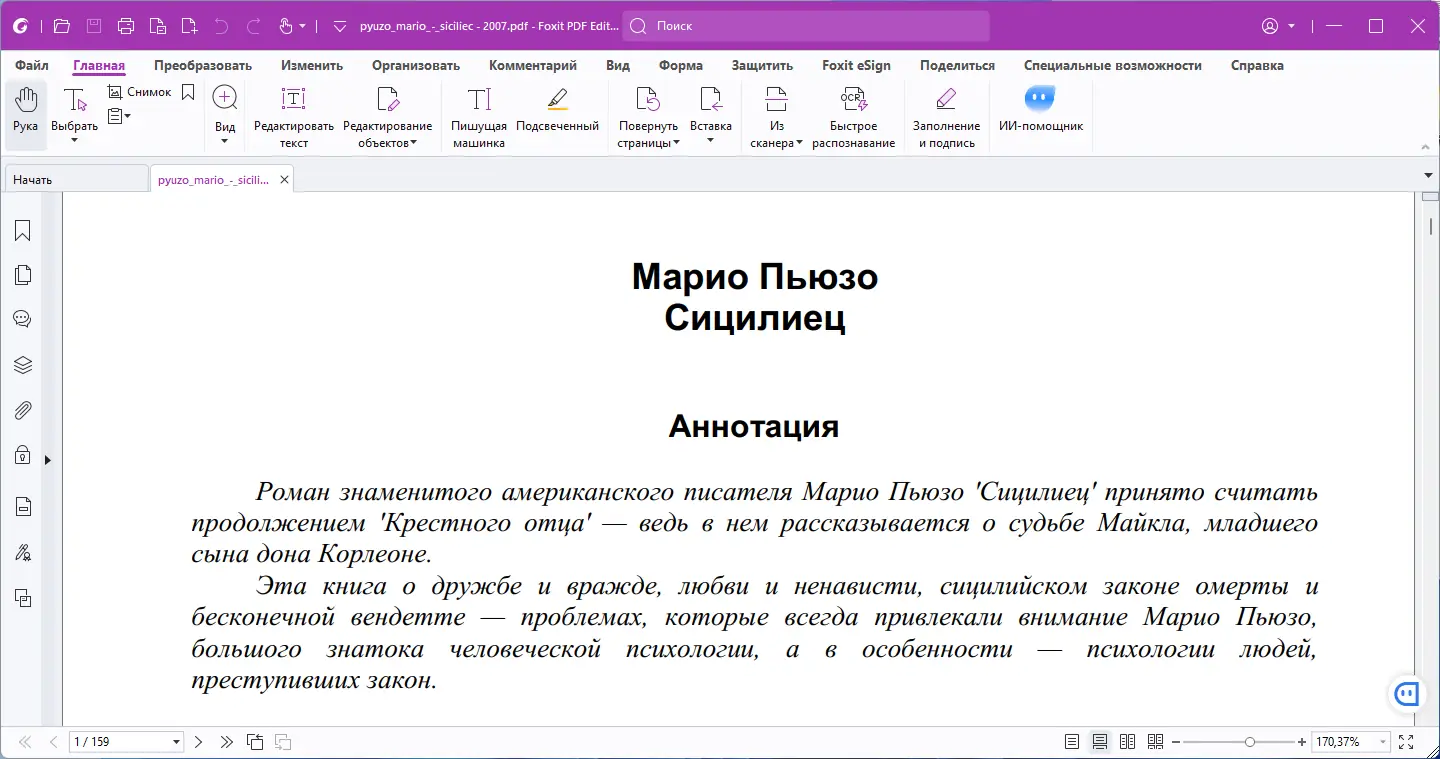Open the Bookmarks panel in sidebar
Image resolution: width=1440 pixels, height=759 pixels.
(22, 231)
